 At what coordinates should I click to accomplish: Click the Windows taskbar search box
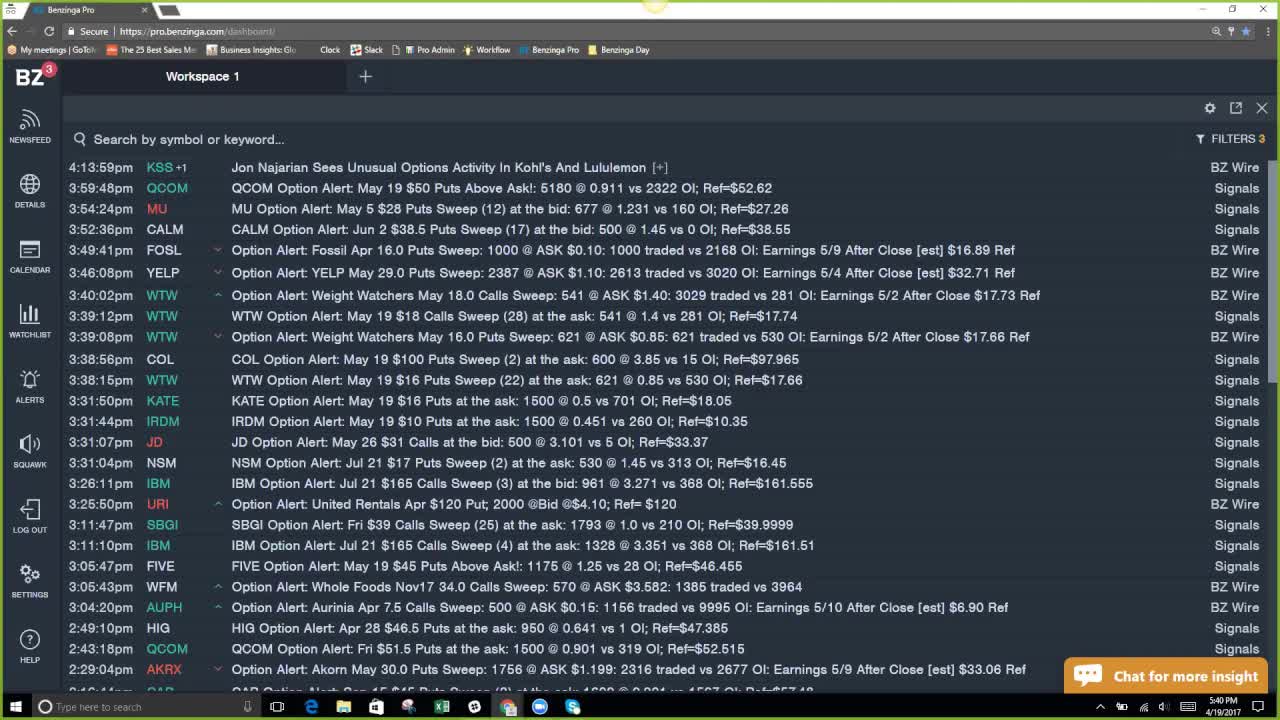pyautogui.click(x=145, y=707)
